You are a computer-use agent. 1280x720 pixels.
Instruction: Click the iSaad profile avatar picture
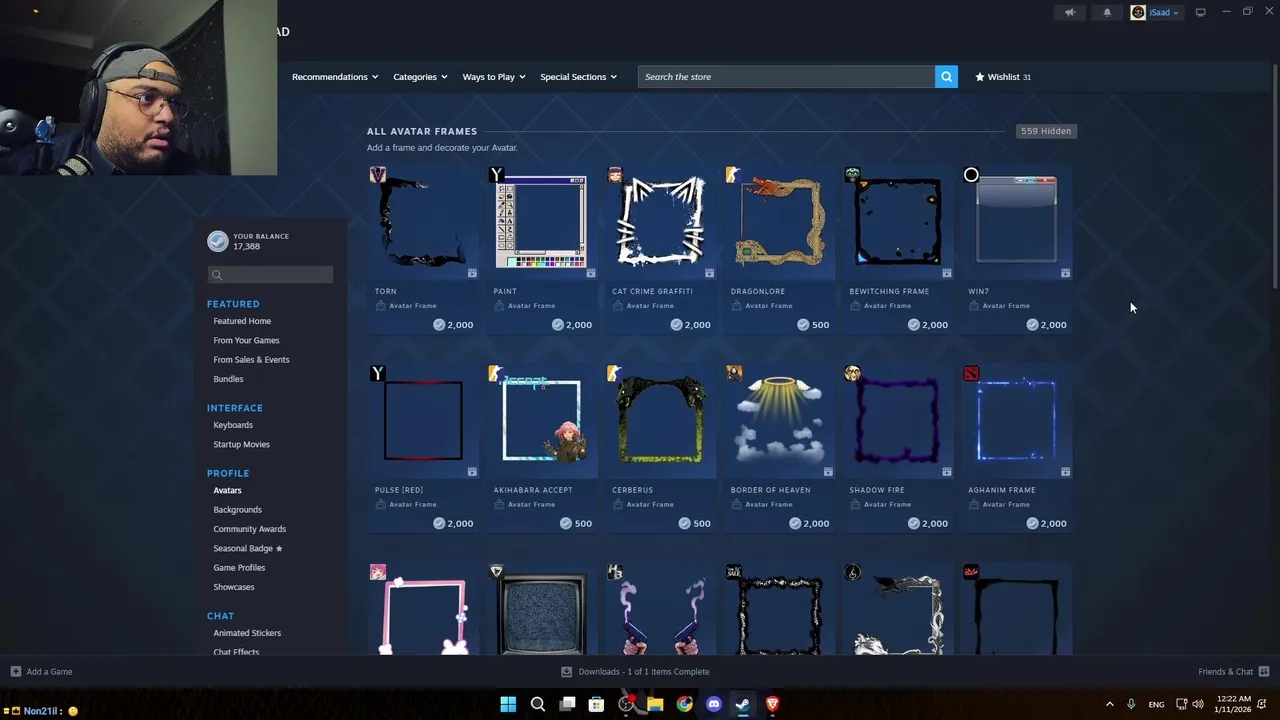[x=1138, y=12]
